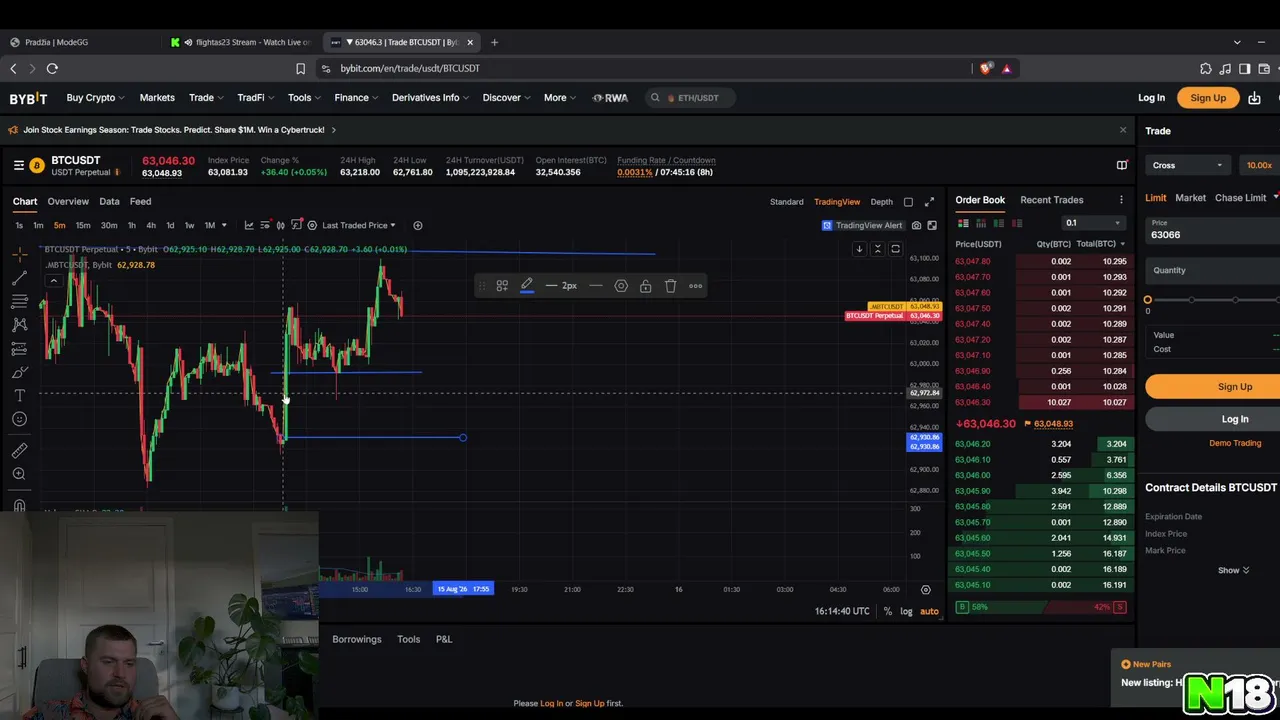The width and height of the screenshot is (1280, 720).
Task: Open the forecasting and measurement tools
Action: click(x=19, y=349)
